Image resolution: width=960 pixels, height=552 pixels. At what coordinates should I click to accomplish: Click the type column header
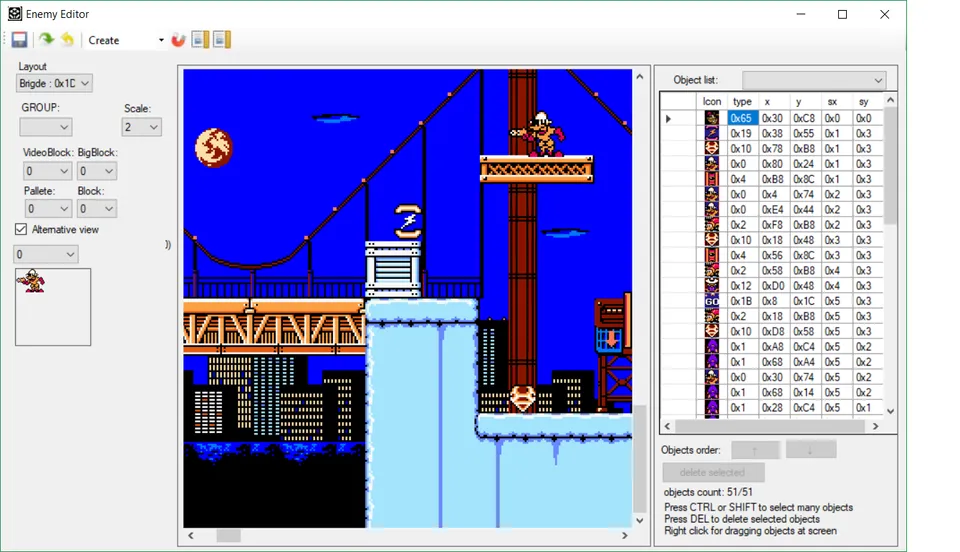point(742,102)
